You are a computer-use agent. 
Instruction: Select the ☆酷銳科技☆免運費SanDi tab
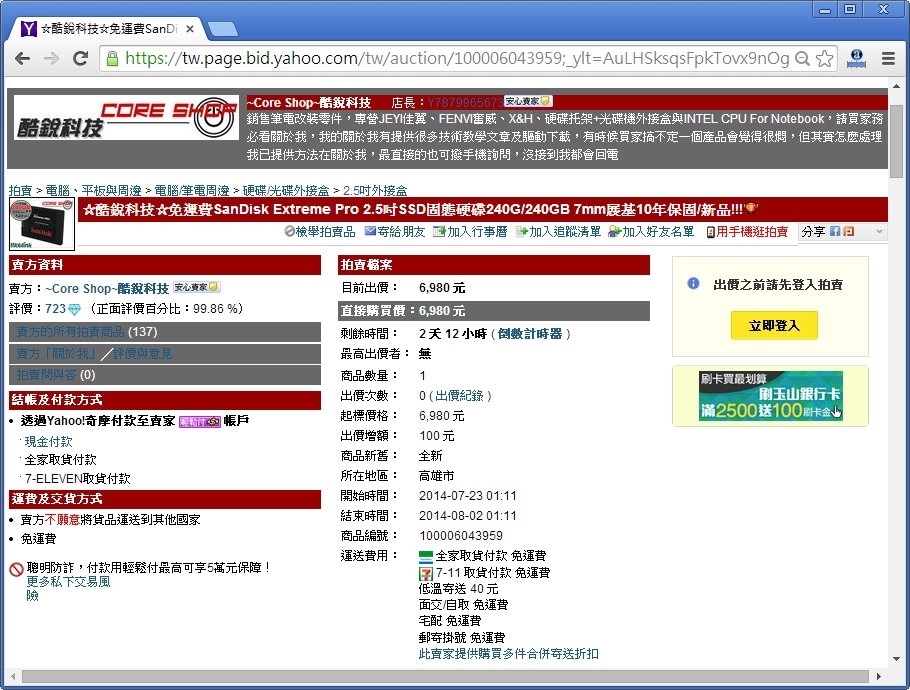(x=107, y=28)
